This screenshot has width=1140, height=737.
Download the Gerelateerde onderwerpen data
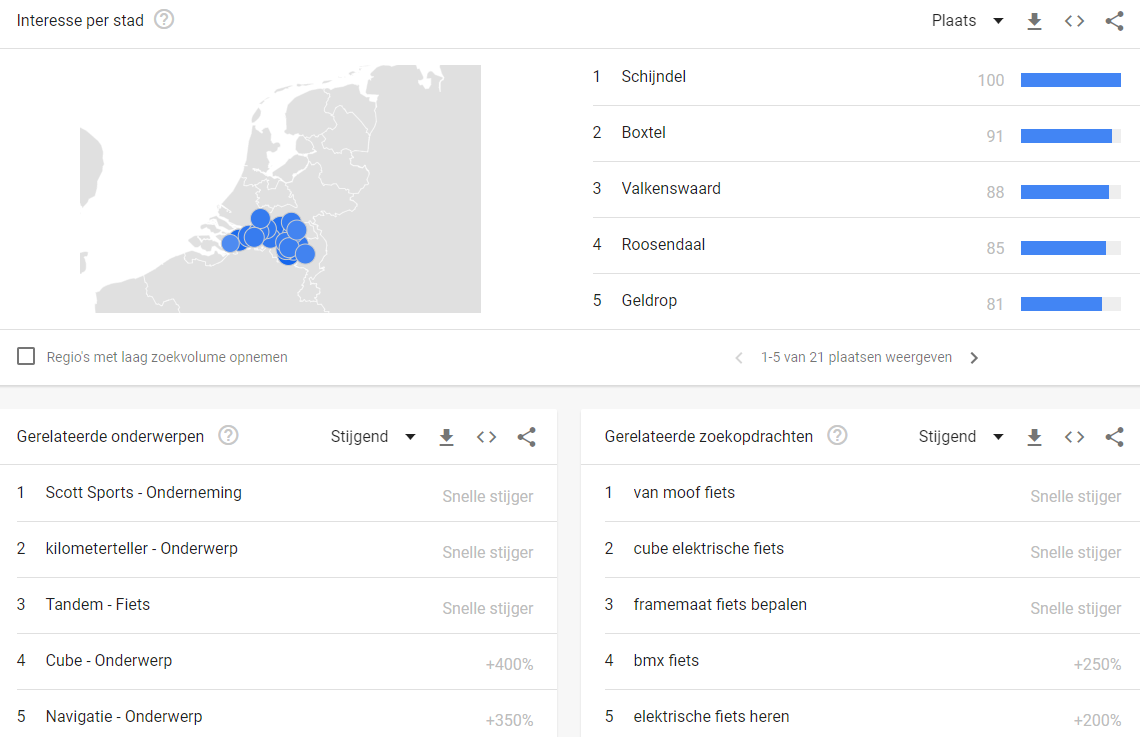click(x=446, y=436)
